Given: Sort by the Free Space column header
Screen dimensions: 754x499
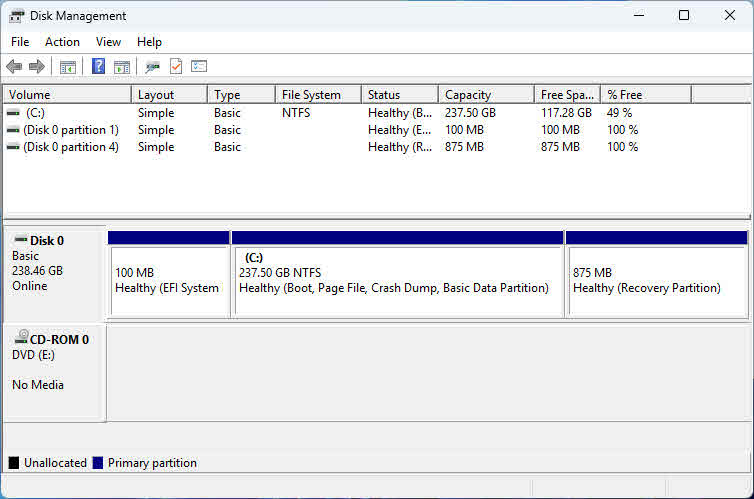Looking at the screenshot, I should pos(568,95).
